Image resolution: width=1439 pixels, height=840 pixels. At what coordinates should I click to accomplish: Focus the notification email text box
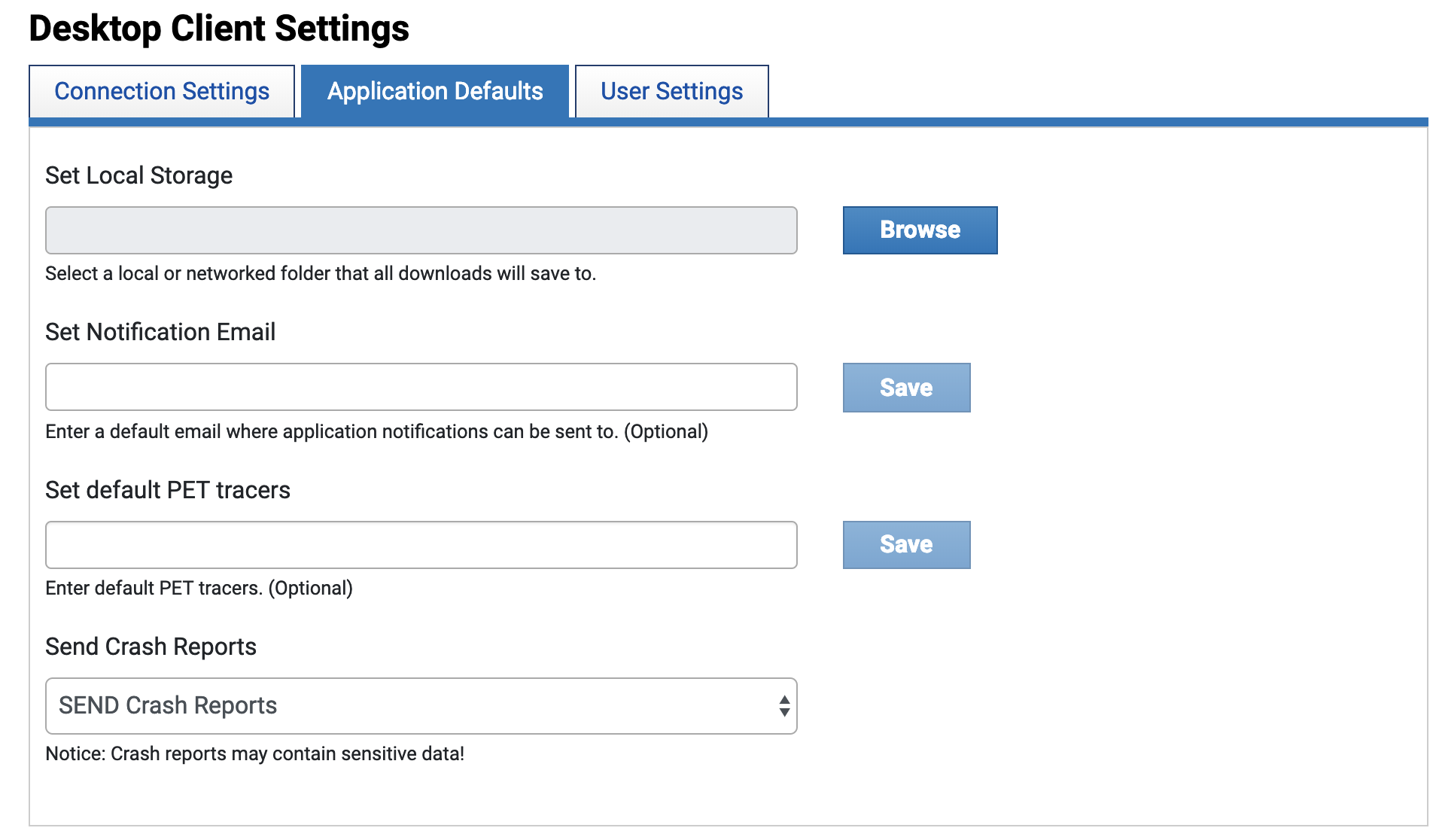pyautogui.click(x=421, y=387)
